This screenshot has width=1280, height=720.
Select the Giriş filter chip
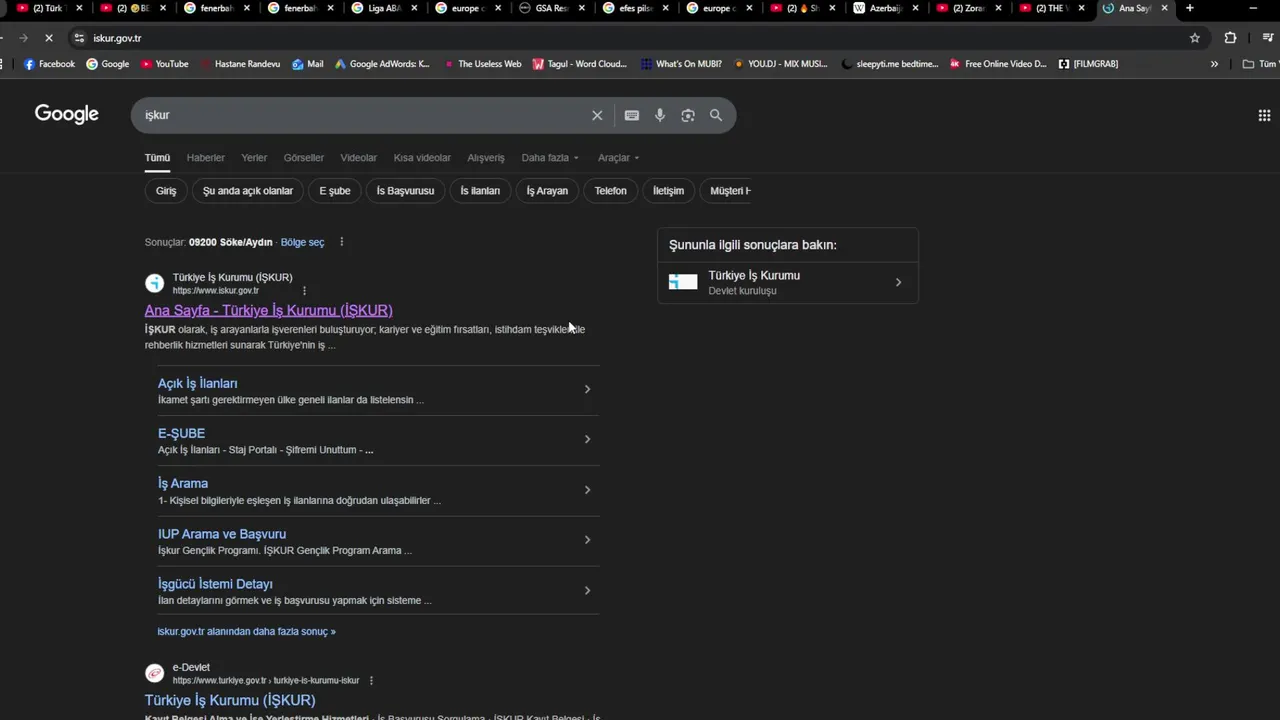[166, 191]
